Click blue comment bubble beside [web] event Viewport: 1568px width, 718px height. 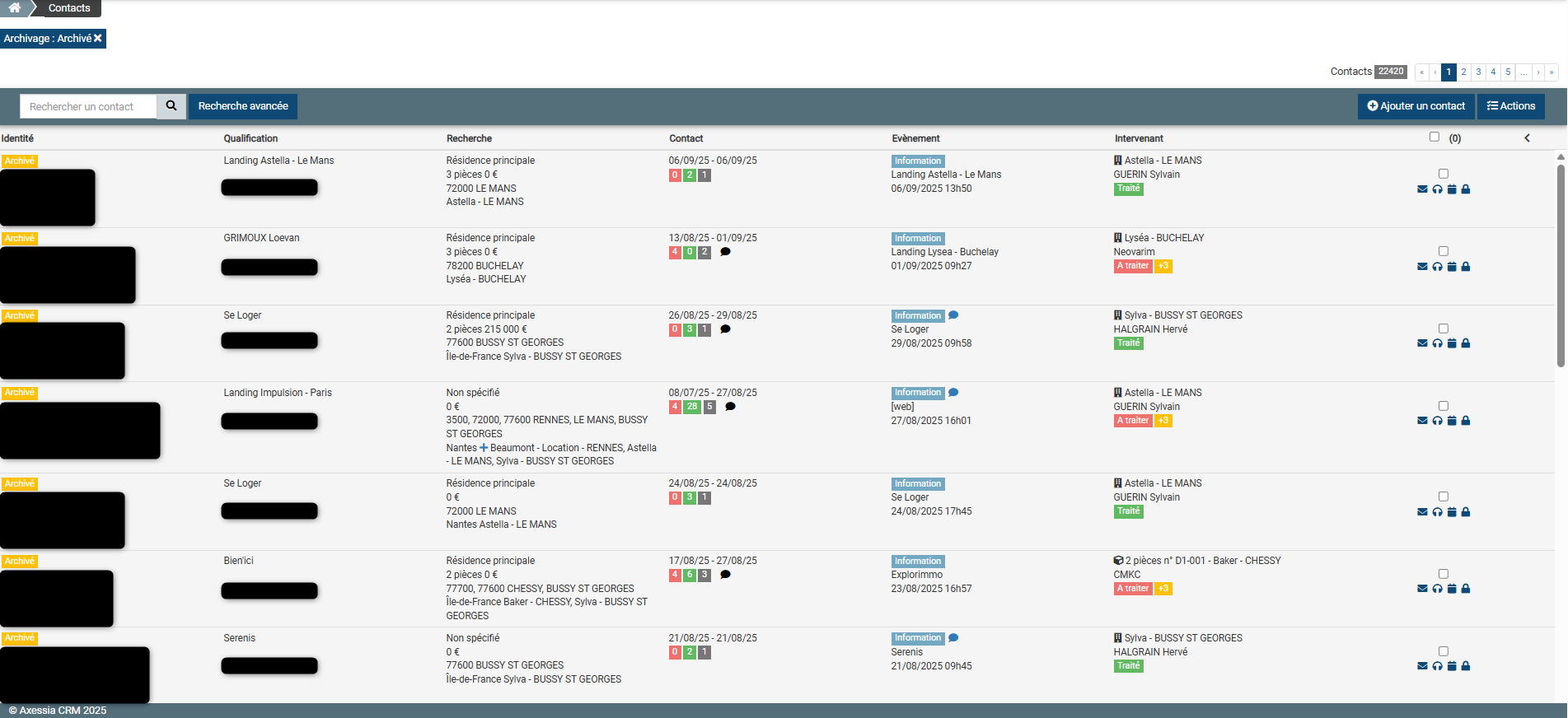(x=953, y=393)
